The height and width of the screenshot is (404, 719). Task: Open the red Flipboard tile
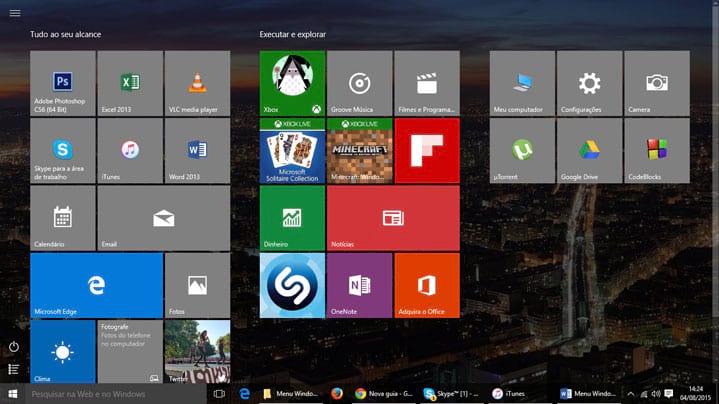tap(427, 150)
